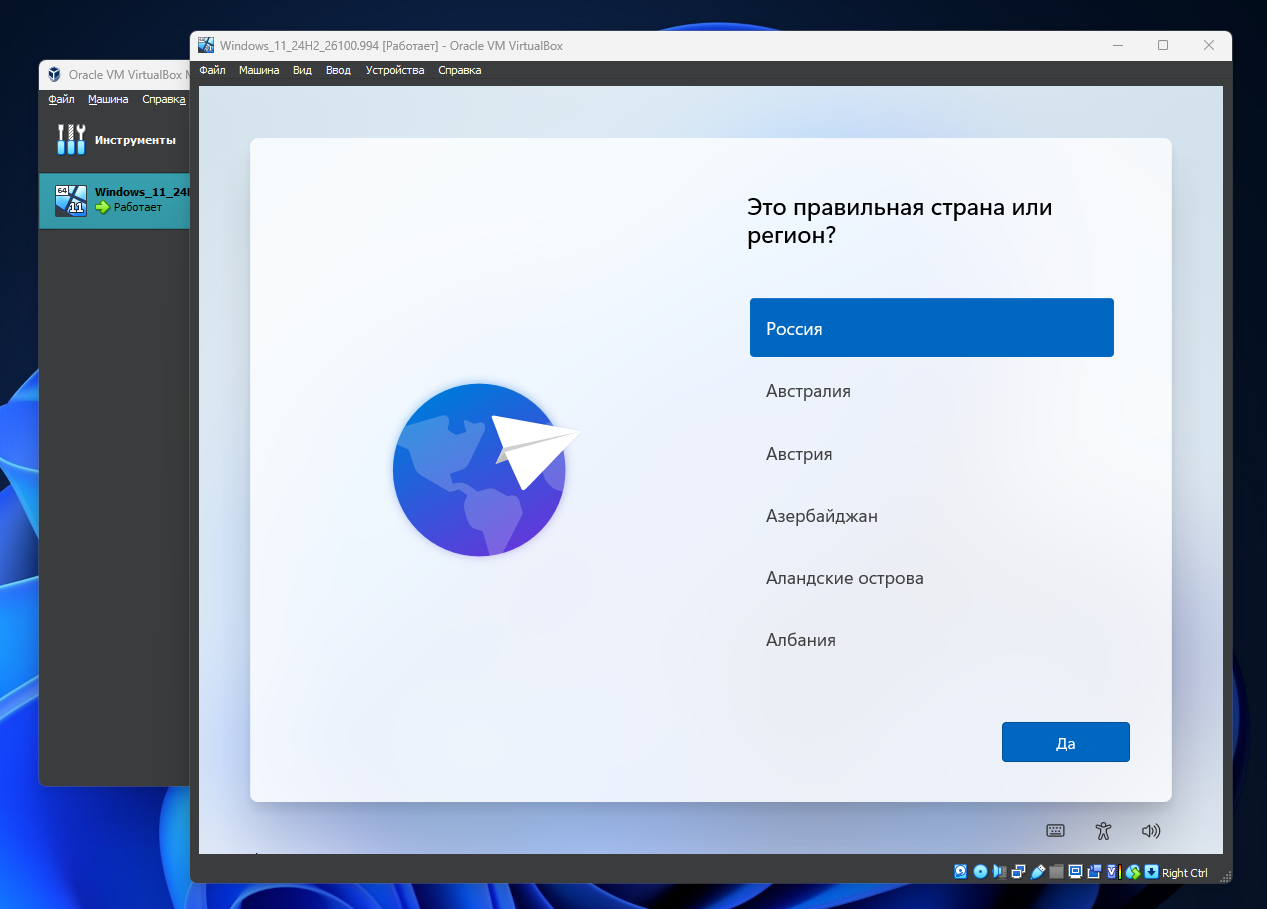
Task: Click the volume speaker icon in setup
Action: [1151, 830]
